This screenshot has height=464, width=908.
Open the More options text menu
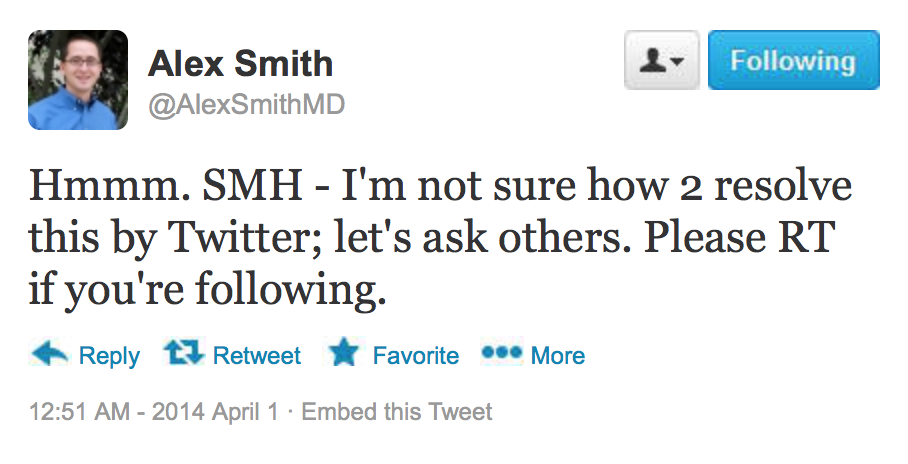[558, 355]
